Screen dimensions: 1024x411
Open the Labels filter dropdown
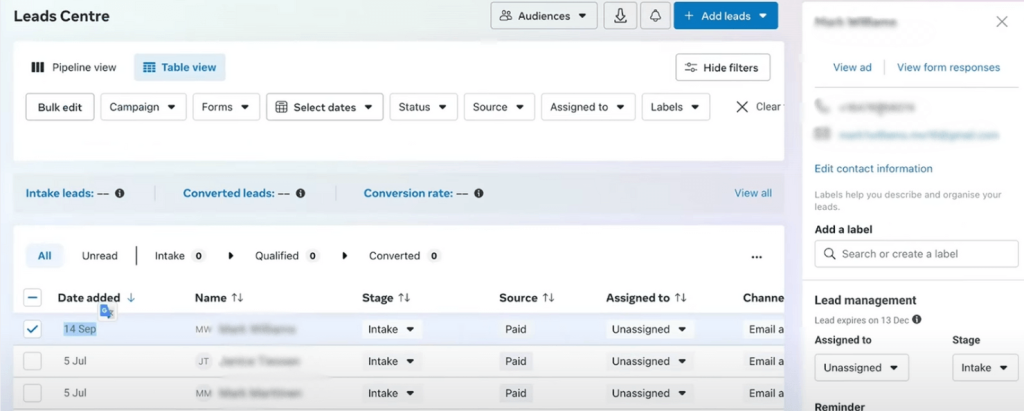tap(676, 107)
